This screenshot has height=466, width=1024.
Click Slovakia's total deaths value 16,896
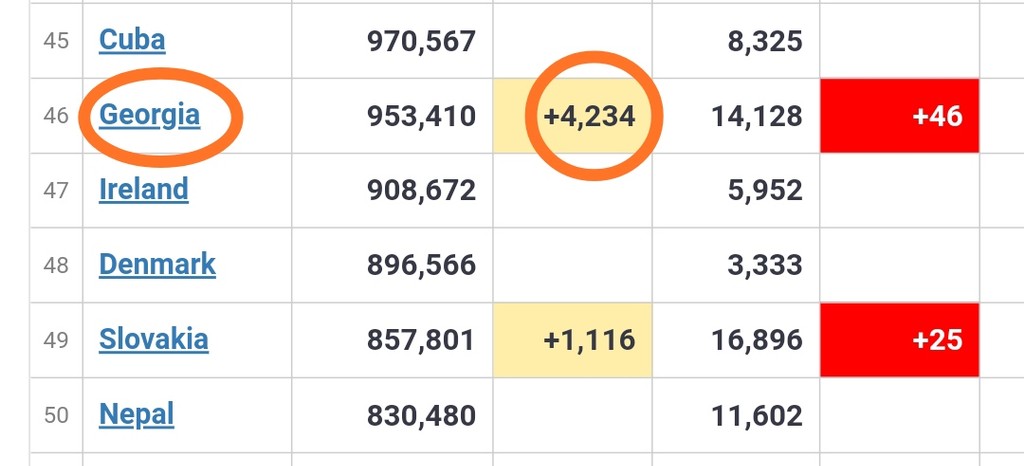pyautogui.click(x=757, y=340)
